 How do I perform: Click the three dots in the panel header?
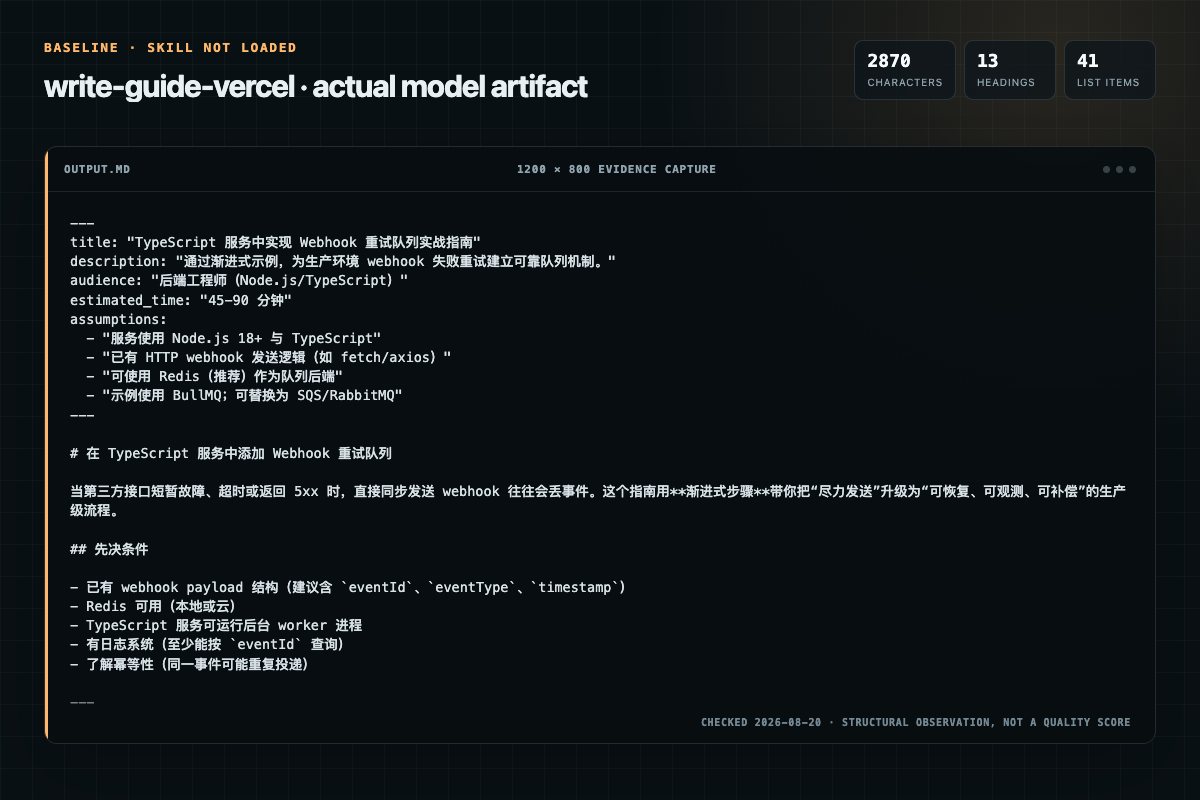[x=1119, y=169]
